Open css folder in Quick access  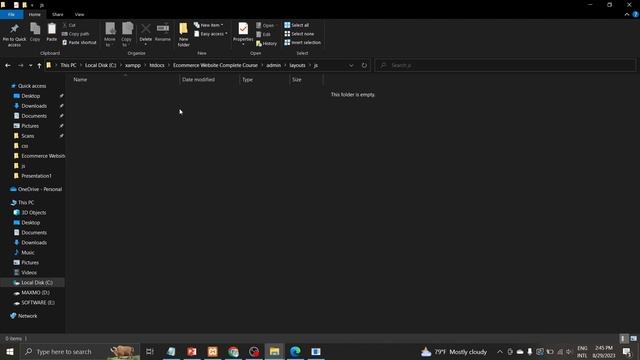24,146
